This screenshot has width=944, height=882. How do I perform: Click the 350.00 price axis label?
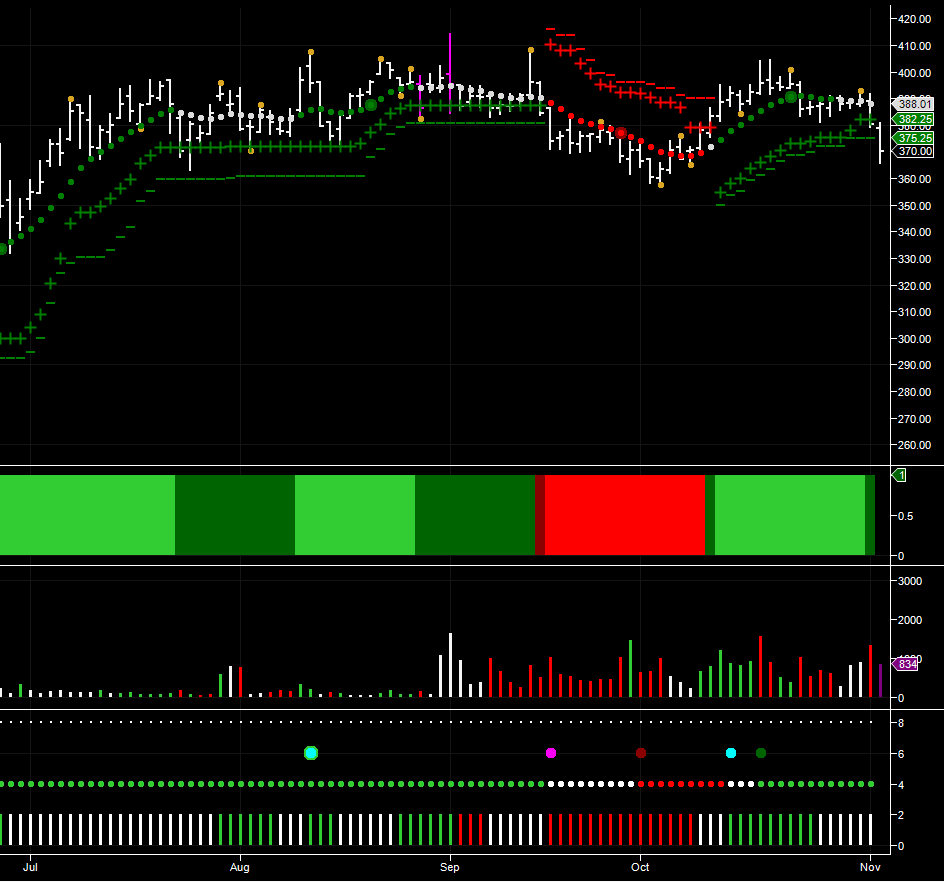click(x=914, y=206)
